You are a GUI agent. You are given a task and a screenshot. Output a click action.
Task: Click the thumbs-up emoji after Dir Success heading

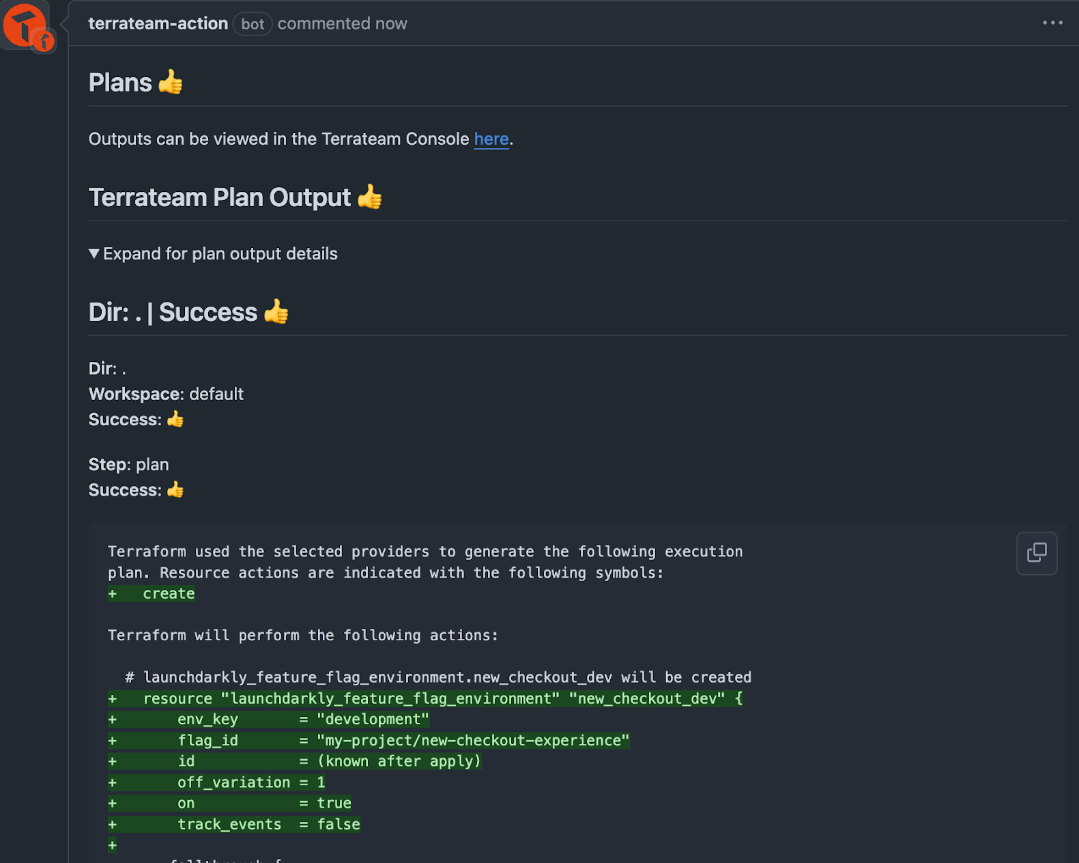[x=276, y=312]
